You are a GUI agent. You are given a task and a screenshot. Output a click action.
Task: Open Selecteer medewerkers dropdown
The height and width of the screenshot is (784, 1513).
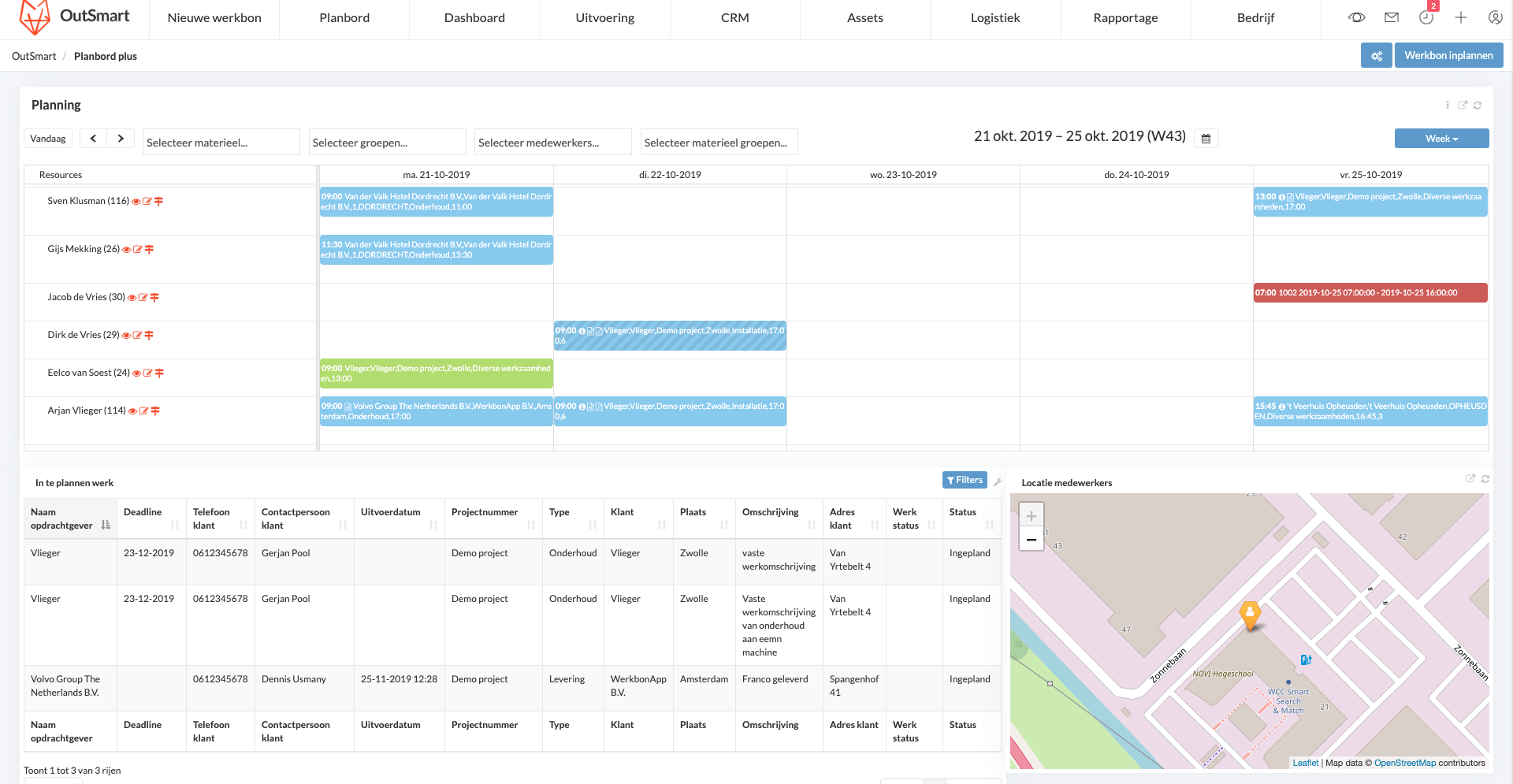pyautogui.click(x=553, y=143)
